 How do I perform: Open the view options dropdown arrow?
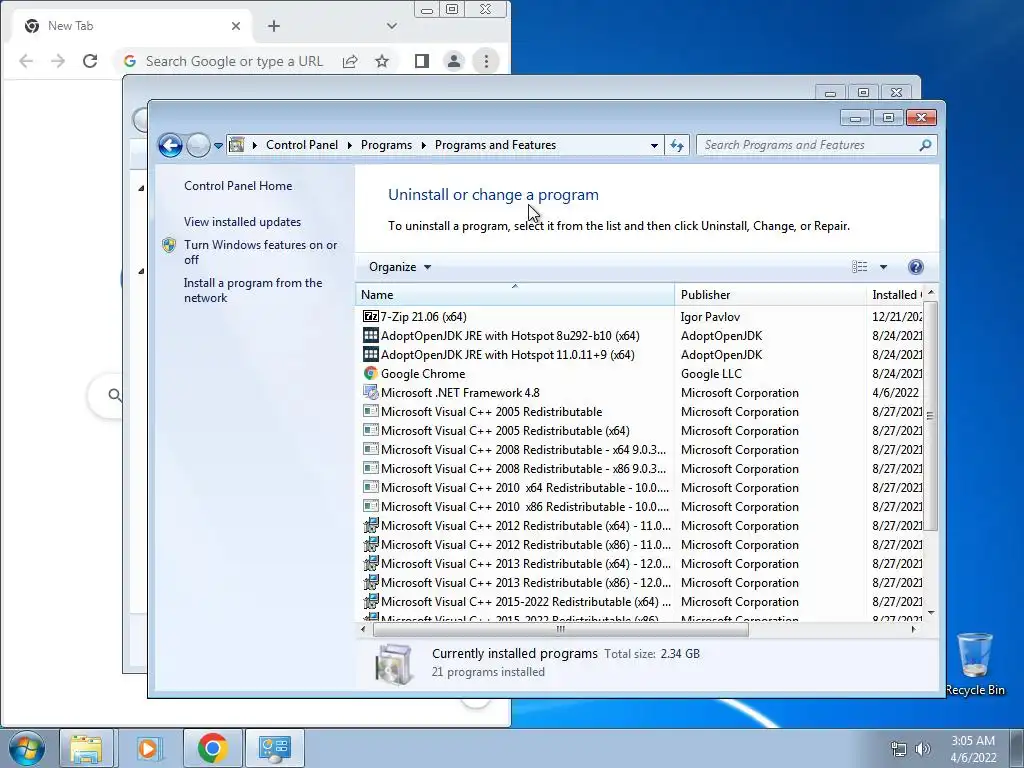(x=883, y=267)
